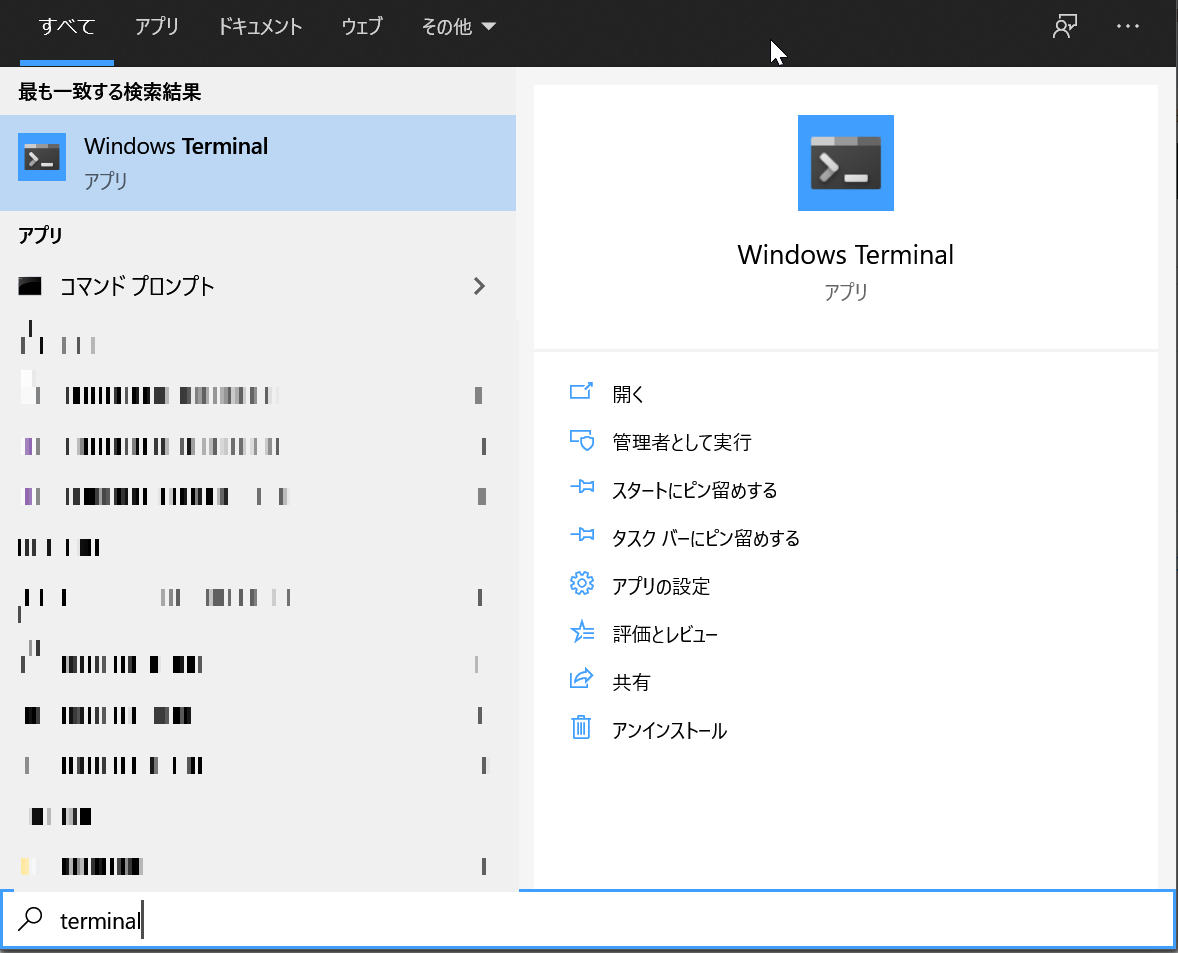This screenshot has width=1178, height=953.
Task: Choose タスク バーにピン留めする
Action: click(x=706, y=538)
